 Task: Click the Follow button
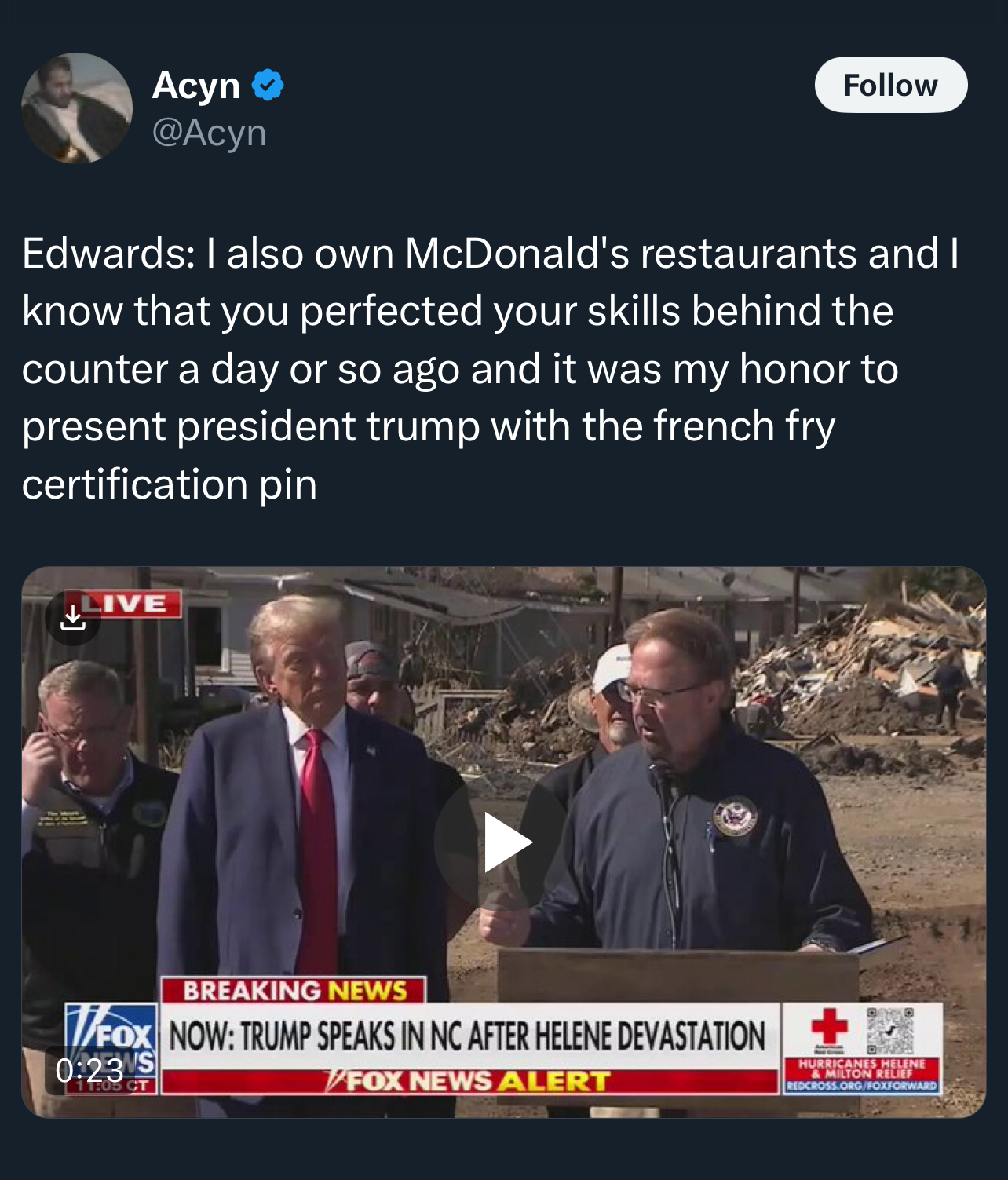coord(891,85)
